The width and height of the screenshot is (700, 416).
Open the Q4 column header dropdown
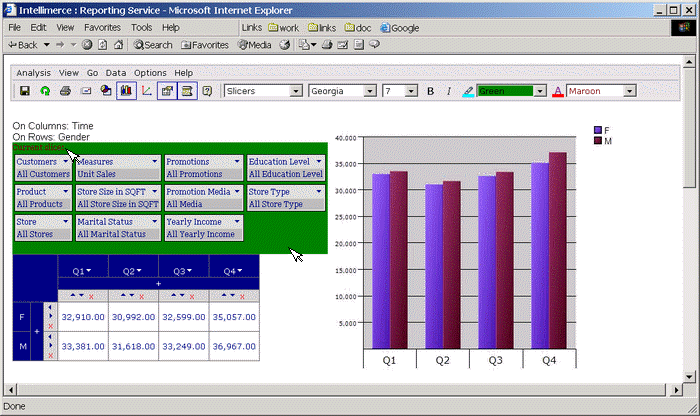click(240, 271)
